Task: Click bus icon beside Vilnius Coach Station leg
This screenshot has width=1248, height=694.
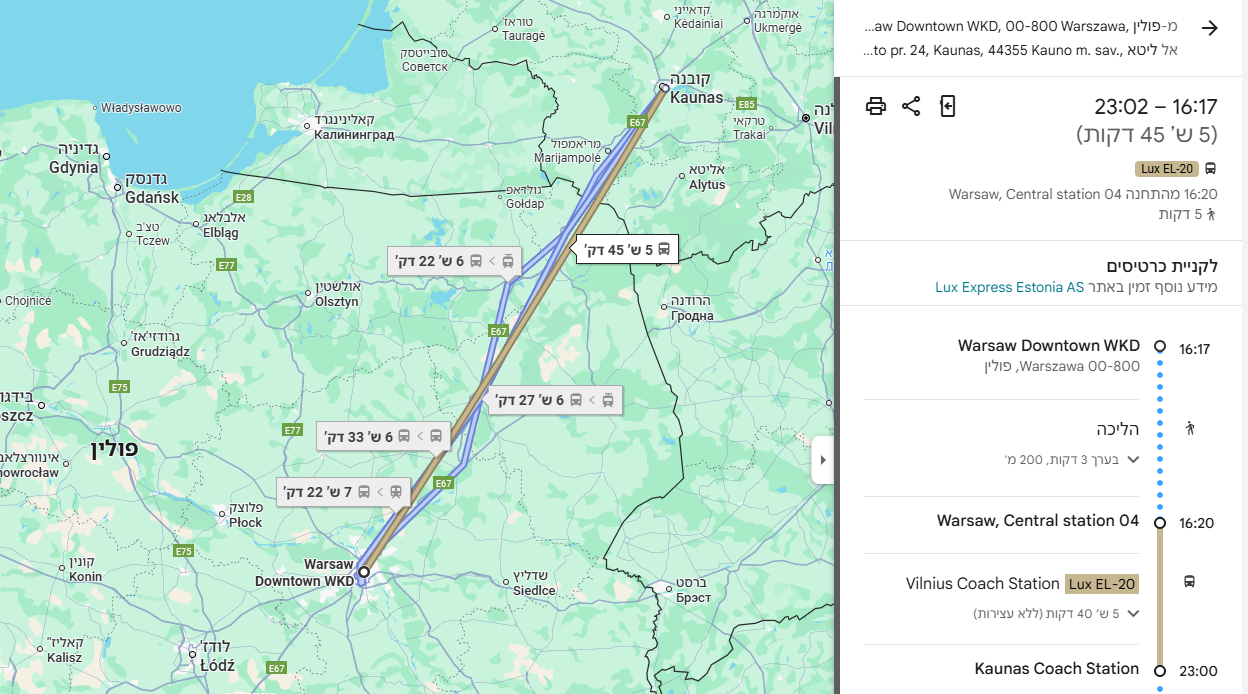Action: click(x=1190, y=581)
